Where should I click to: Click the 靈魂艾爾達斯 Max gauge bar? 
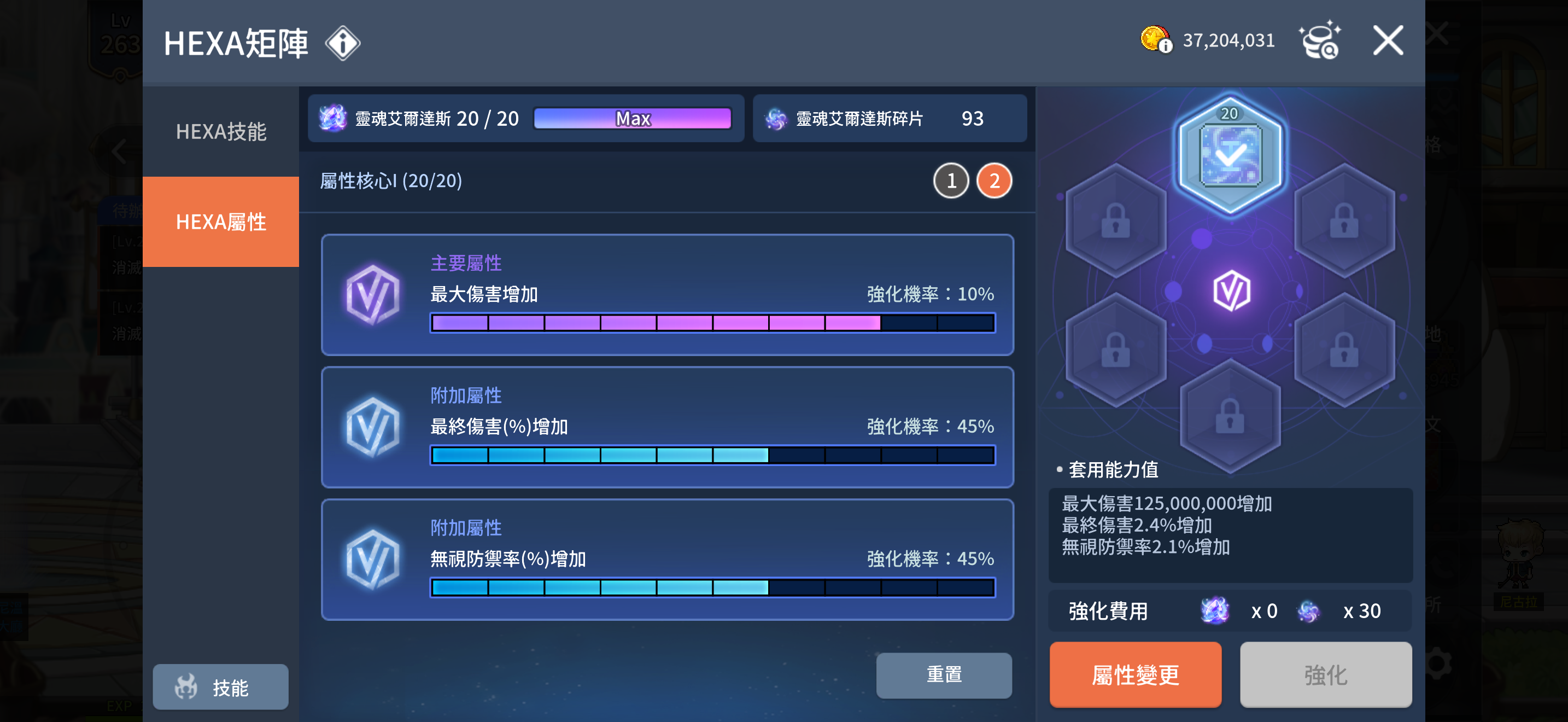[x=633, y=118]
